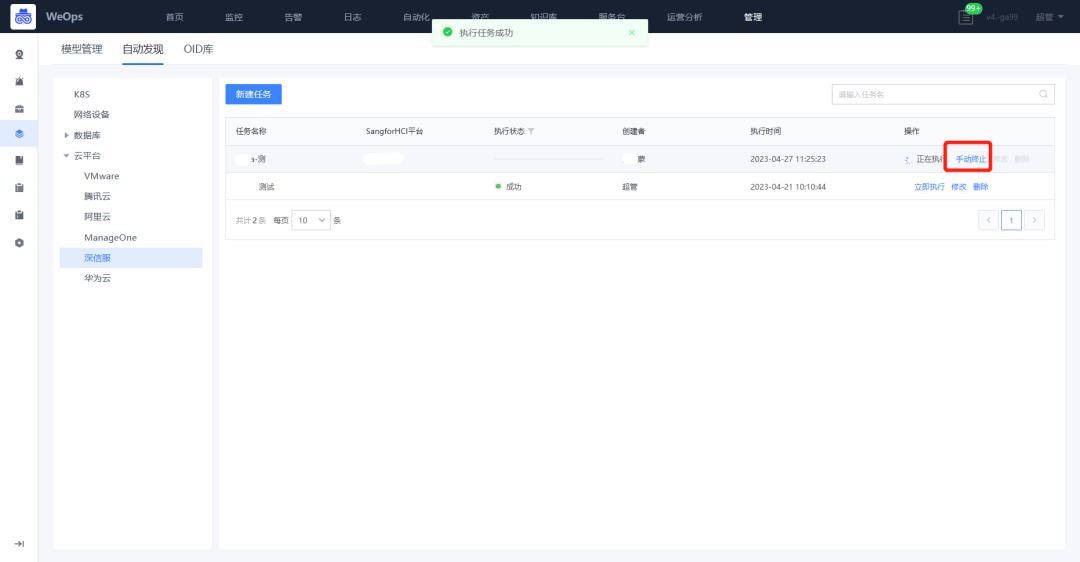
Task: Click the 新建任务 button
Action: point(253,94)
